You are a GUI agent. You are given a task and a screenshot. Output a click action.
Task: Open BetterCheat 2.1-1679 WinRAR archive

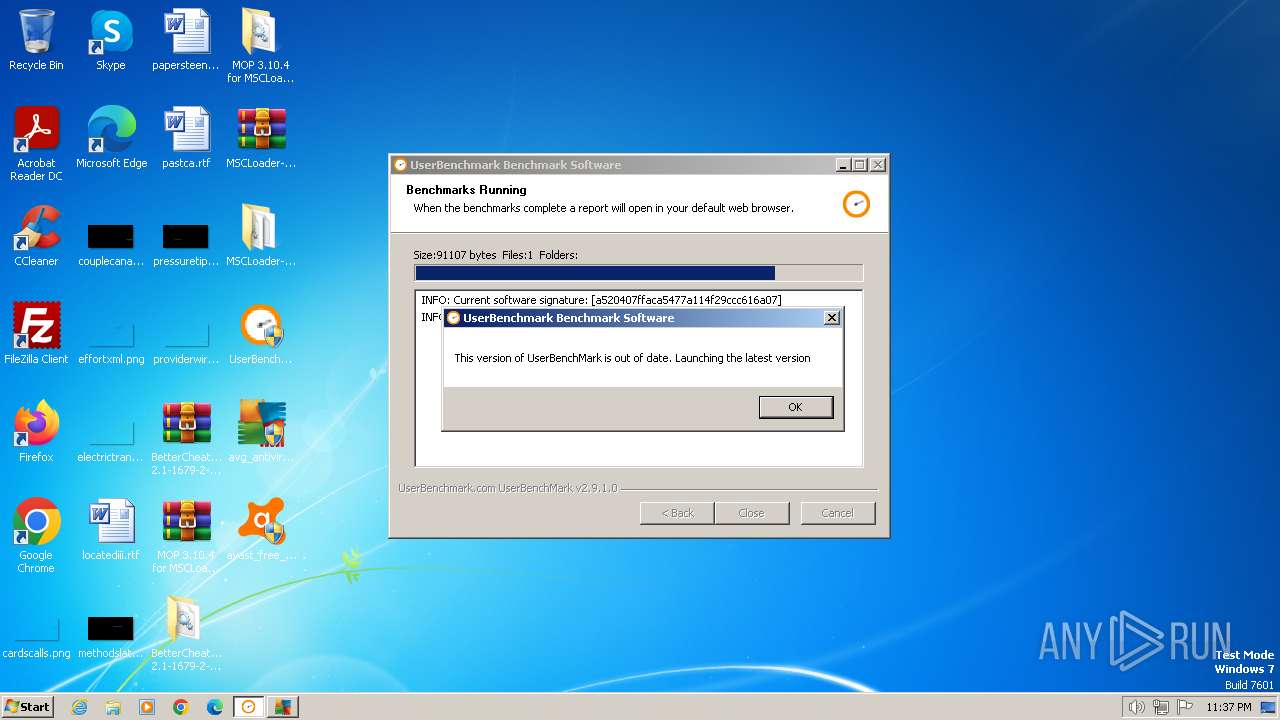click(186, 439)
